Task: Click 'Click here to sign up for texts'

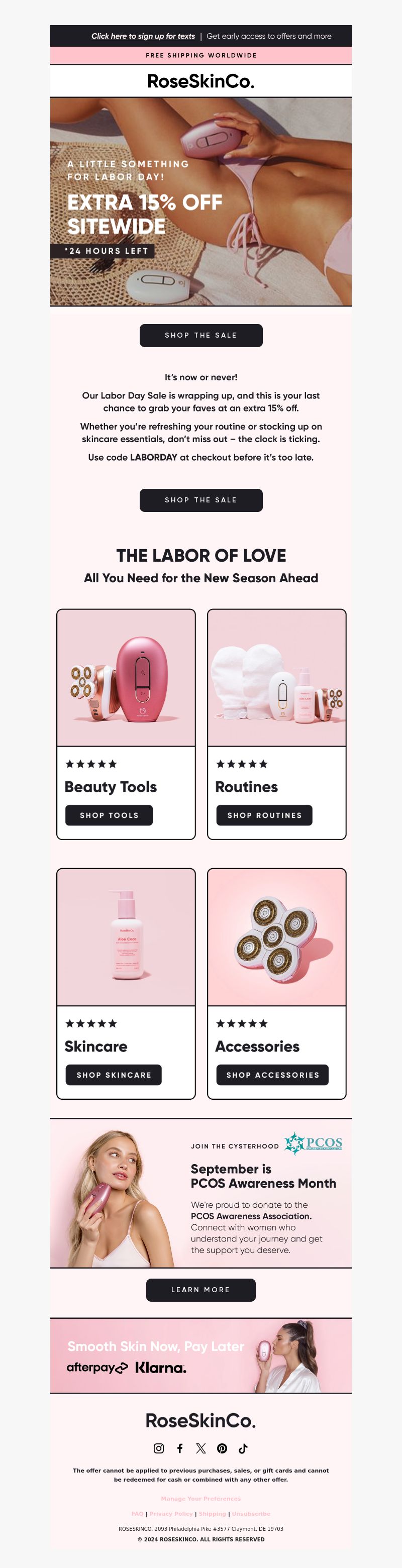Action: coord(143,36)
